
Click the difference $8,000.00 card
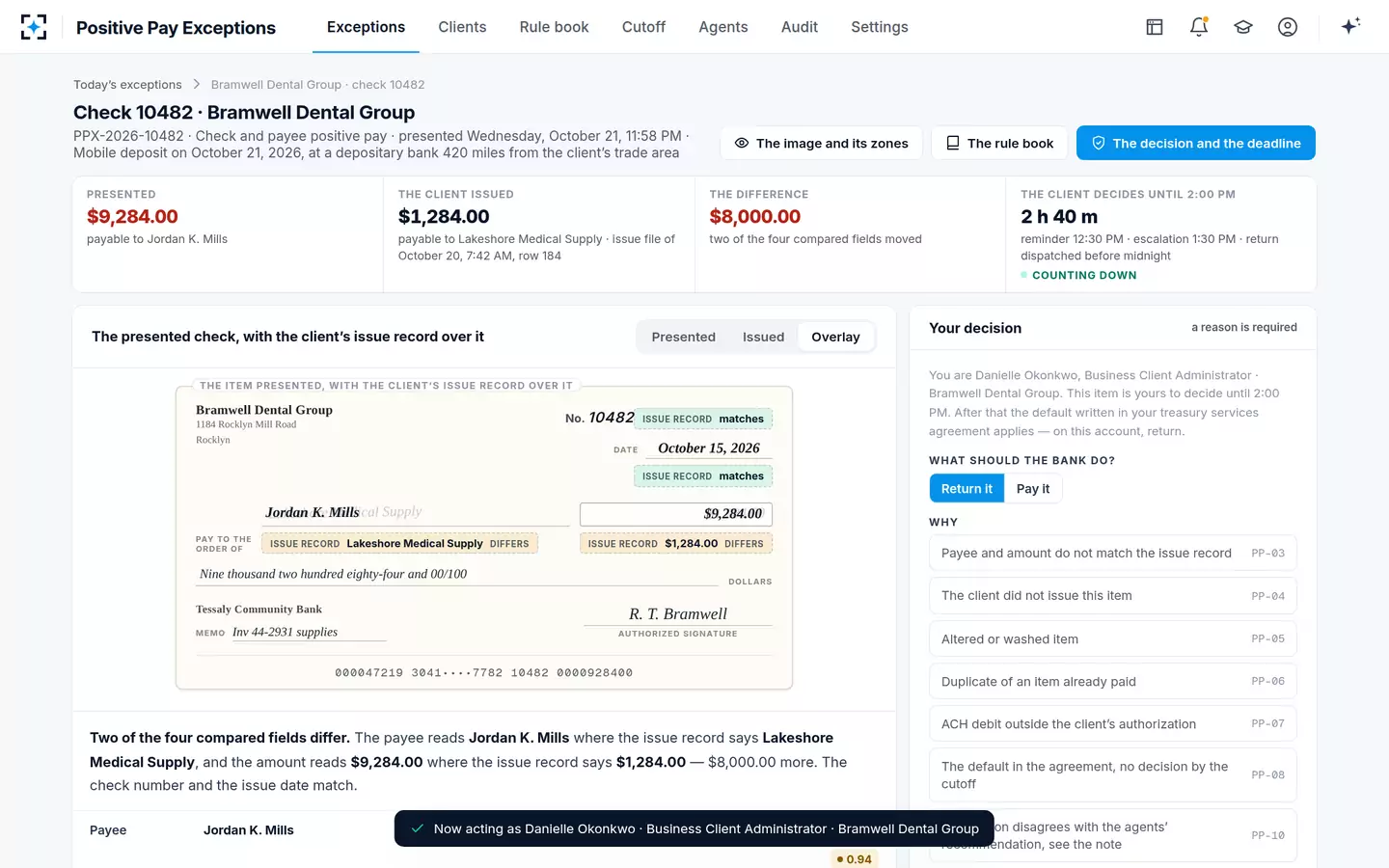(850, 234)
